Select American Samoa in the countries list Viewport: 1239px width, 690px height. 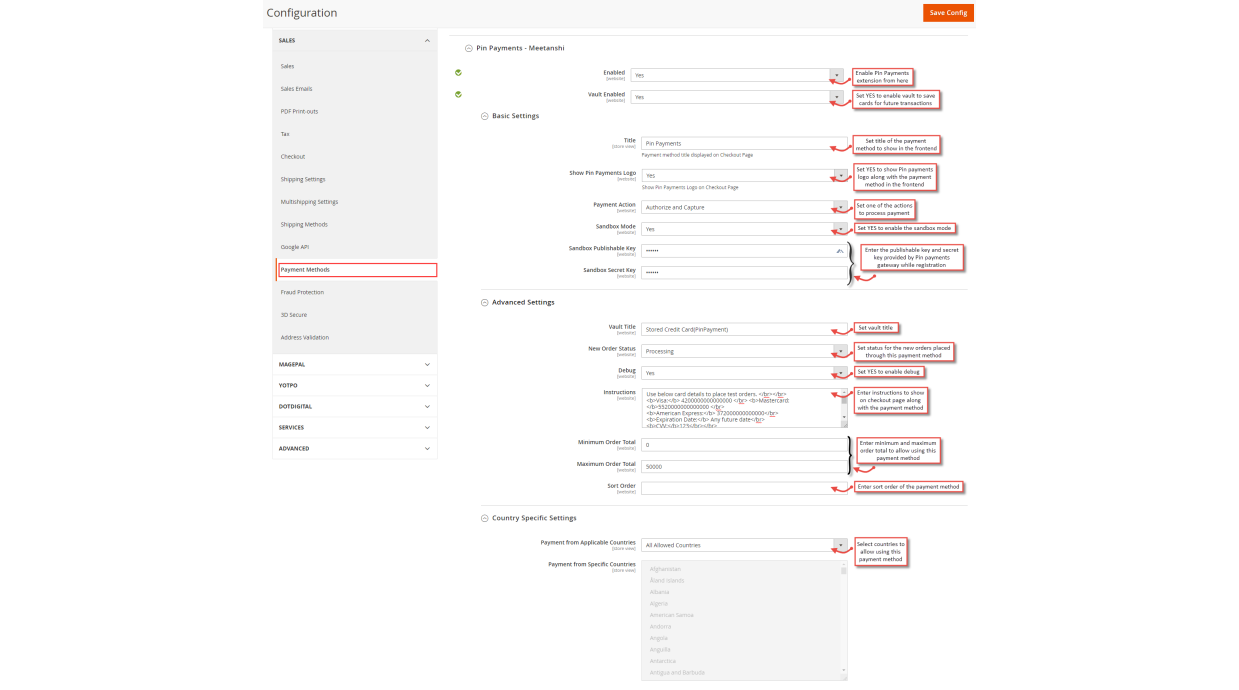click(x=671, y=615)
